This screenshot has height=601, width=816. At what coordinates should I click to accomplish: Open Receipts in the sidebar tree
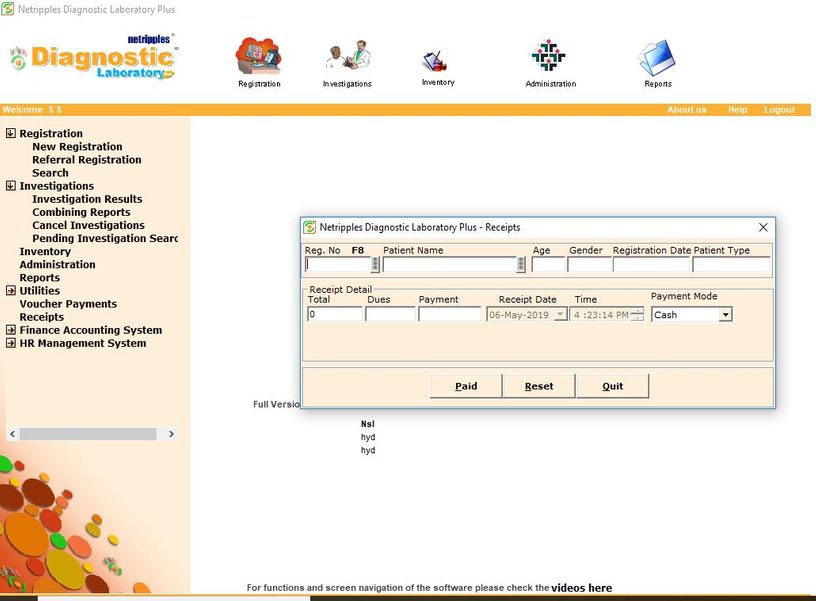pos(42,317)
